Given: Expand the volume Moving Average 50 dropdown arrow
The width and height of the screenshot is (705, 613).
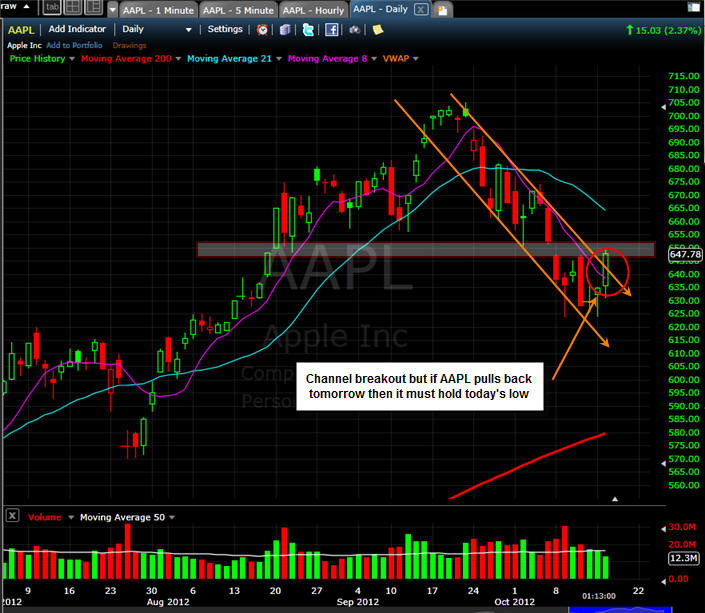Looking at the screenshot, I should (x=172, y=518).
